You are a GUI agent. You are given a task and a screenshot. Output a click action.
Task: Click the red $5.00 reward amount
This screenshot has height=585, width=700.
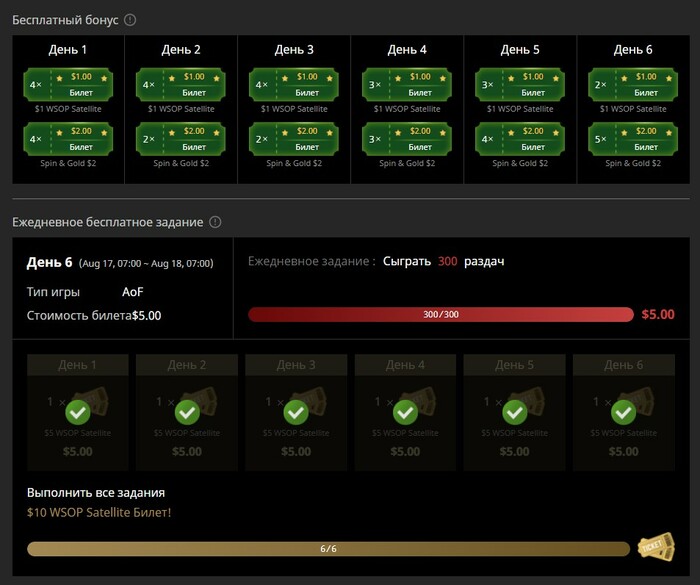[x=658, y=314]
